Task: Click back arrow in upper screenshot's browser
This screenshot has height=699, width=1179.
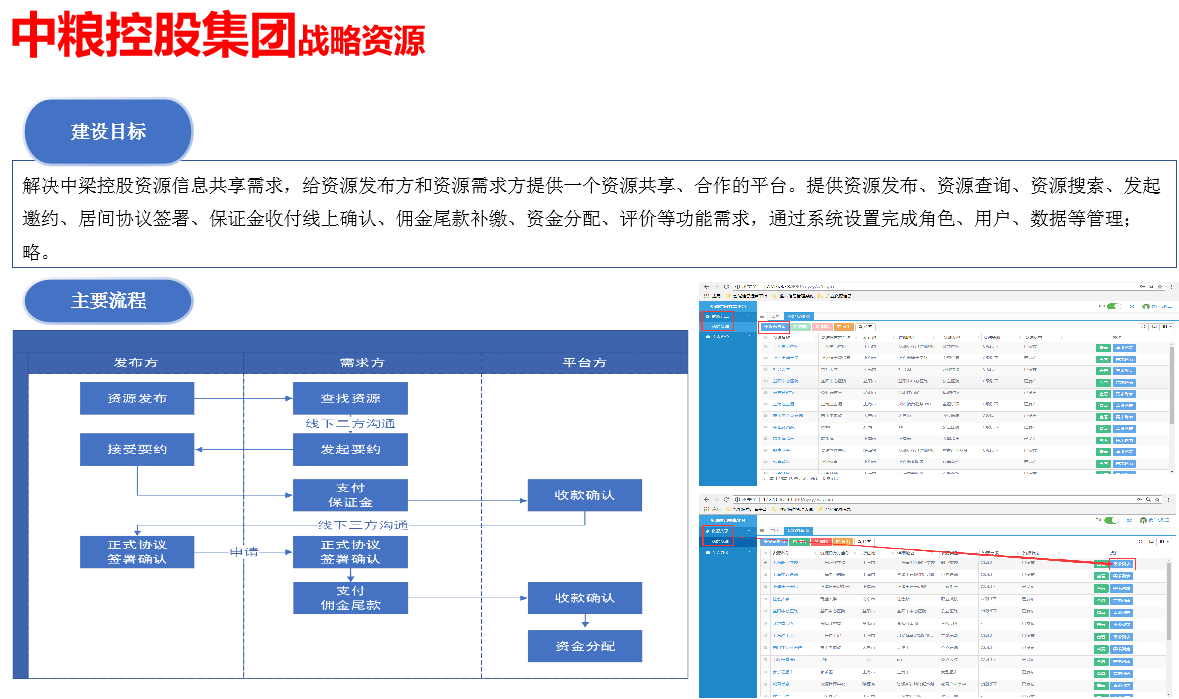Action: point(706,287)
